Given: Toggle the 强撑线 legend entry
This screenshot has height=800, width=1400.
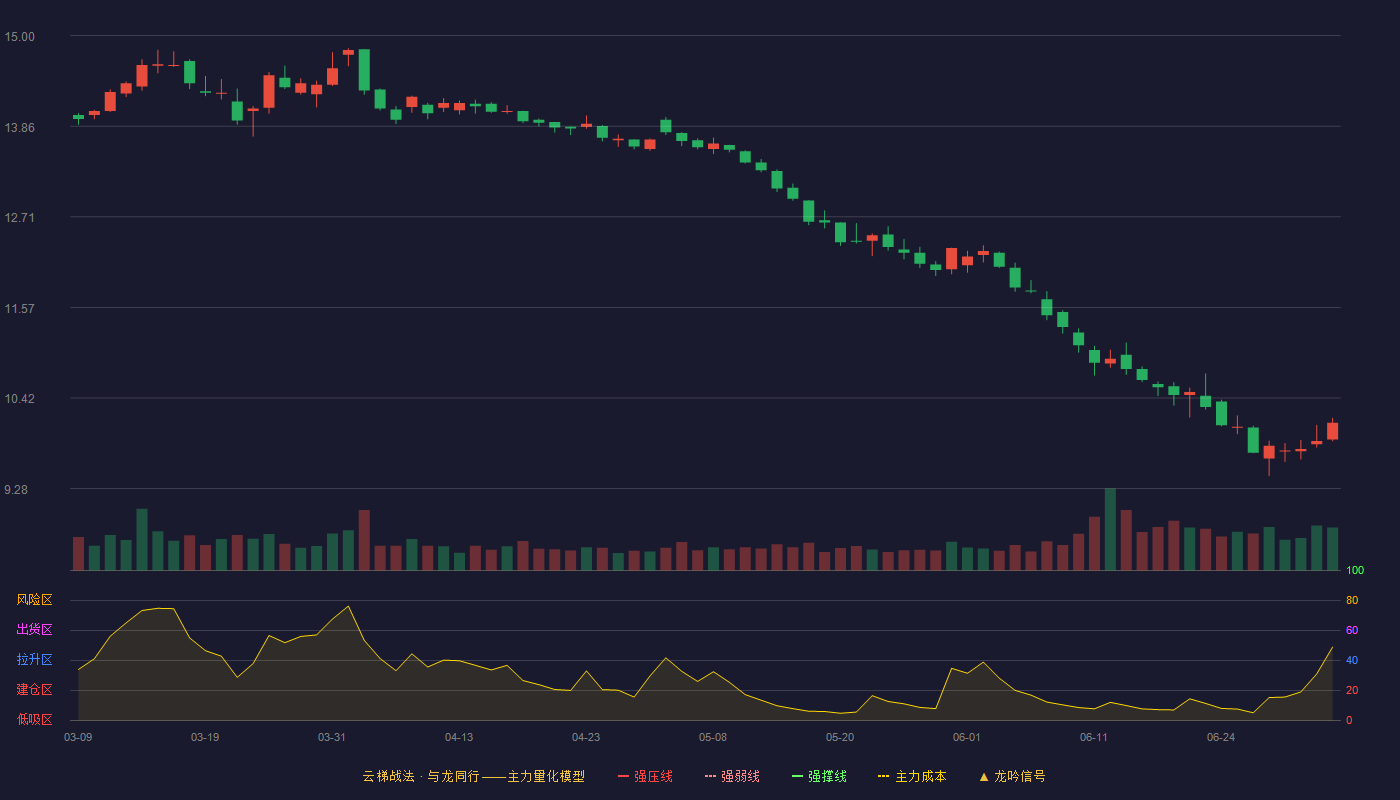Looking at the screenshot, I should pyautogui.click(x=819, y=776).
